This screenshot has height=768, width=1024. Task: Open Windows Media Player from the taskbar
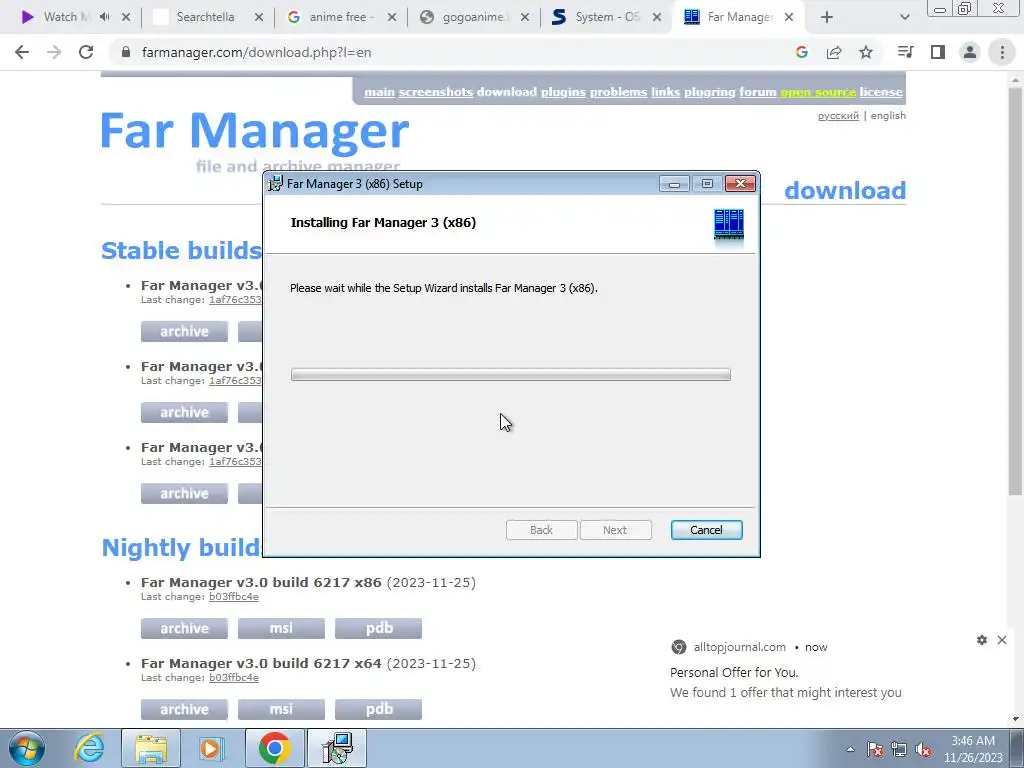coord(210,748)
